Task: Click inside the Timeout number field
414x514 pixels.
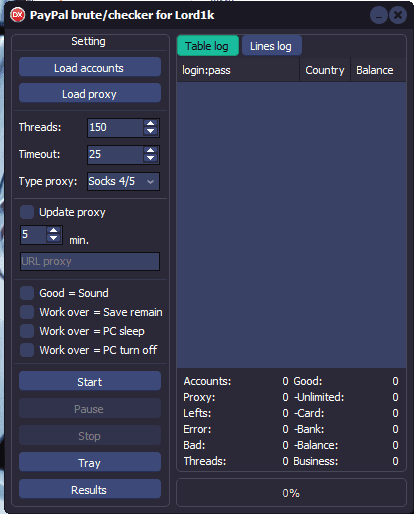Action: (115, 154)
